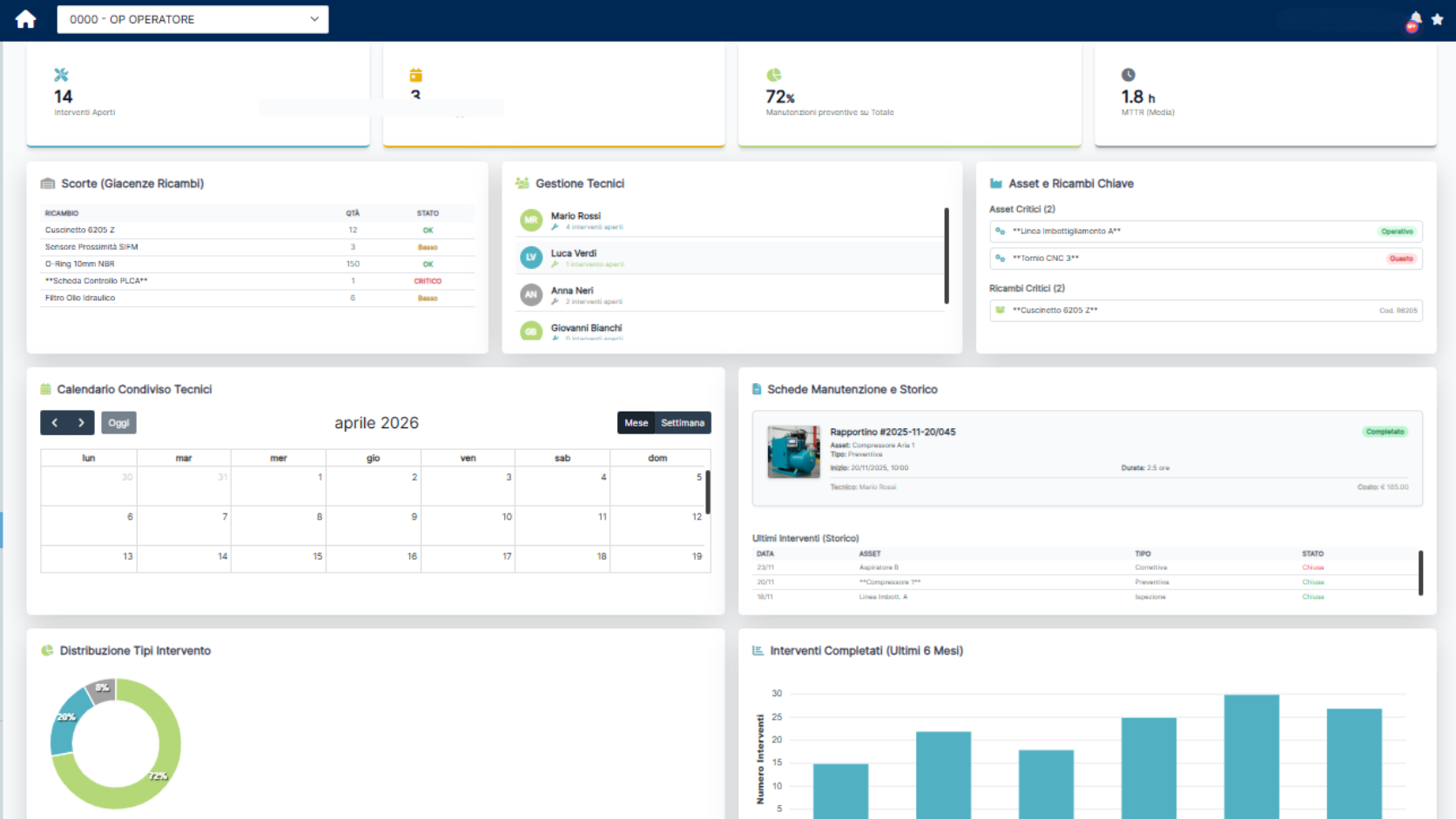Screen dimensions: 1456x819
Task: Switch calendar to Settimana view
Action: click(x=683, y=423)
